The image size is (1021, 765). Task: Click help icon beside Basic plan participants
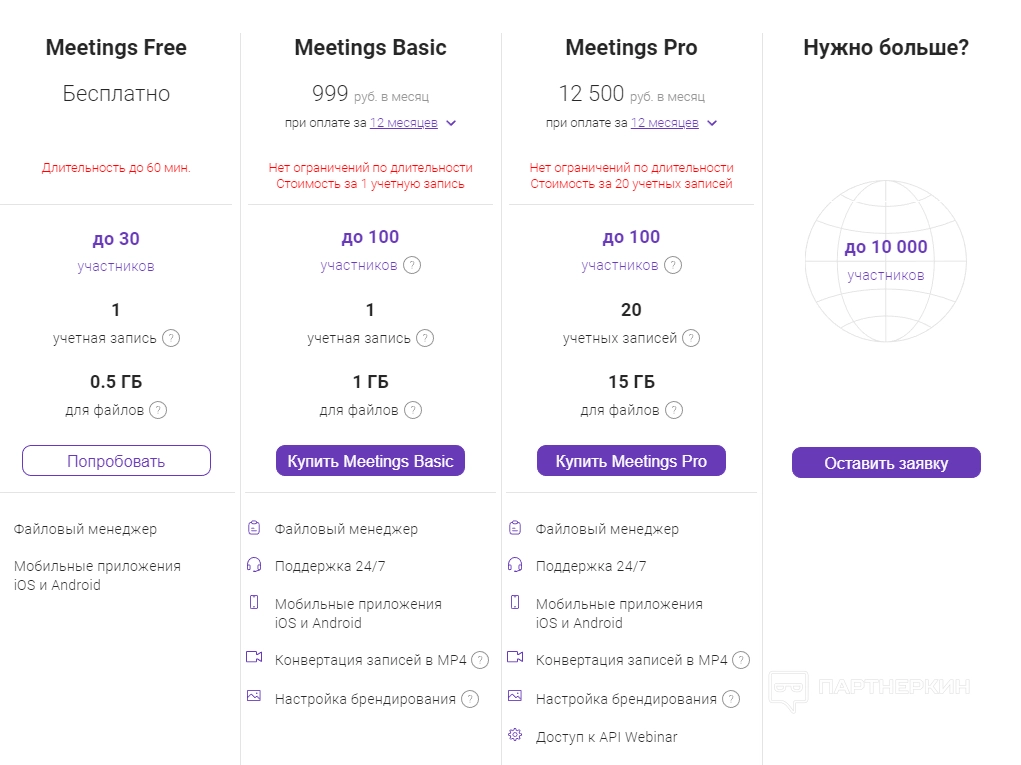[x=412, y=265]
